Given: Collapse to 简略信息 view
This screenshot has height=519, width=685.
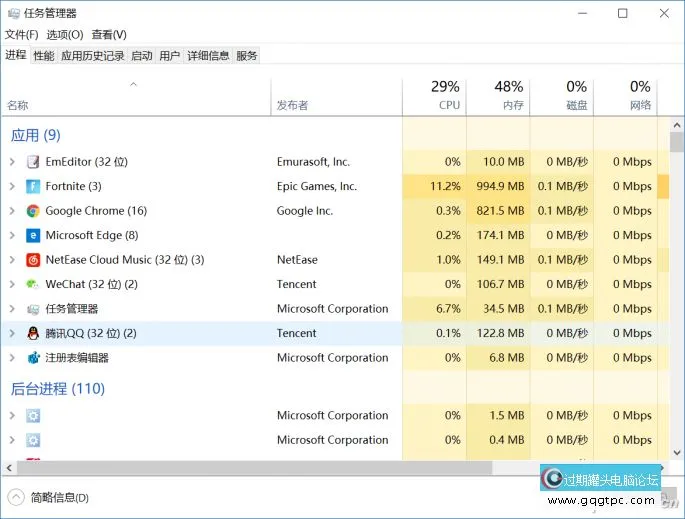Looking at the screenshot, I should coord(48,497).
